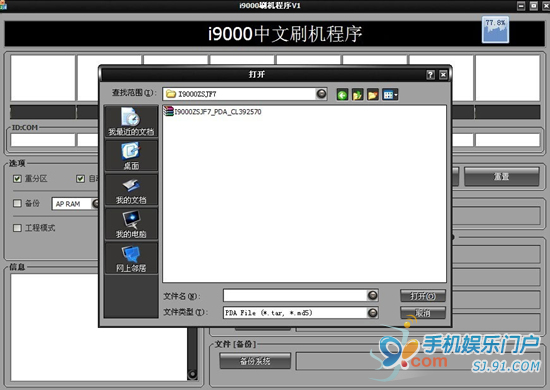Minimize the i9000 flashing program window

tap(521, 6)
